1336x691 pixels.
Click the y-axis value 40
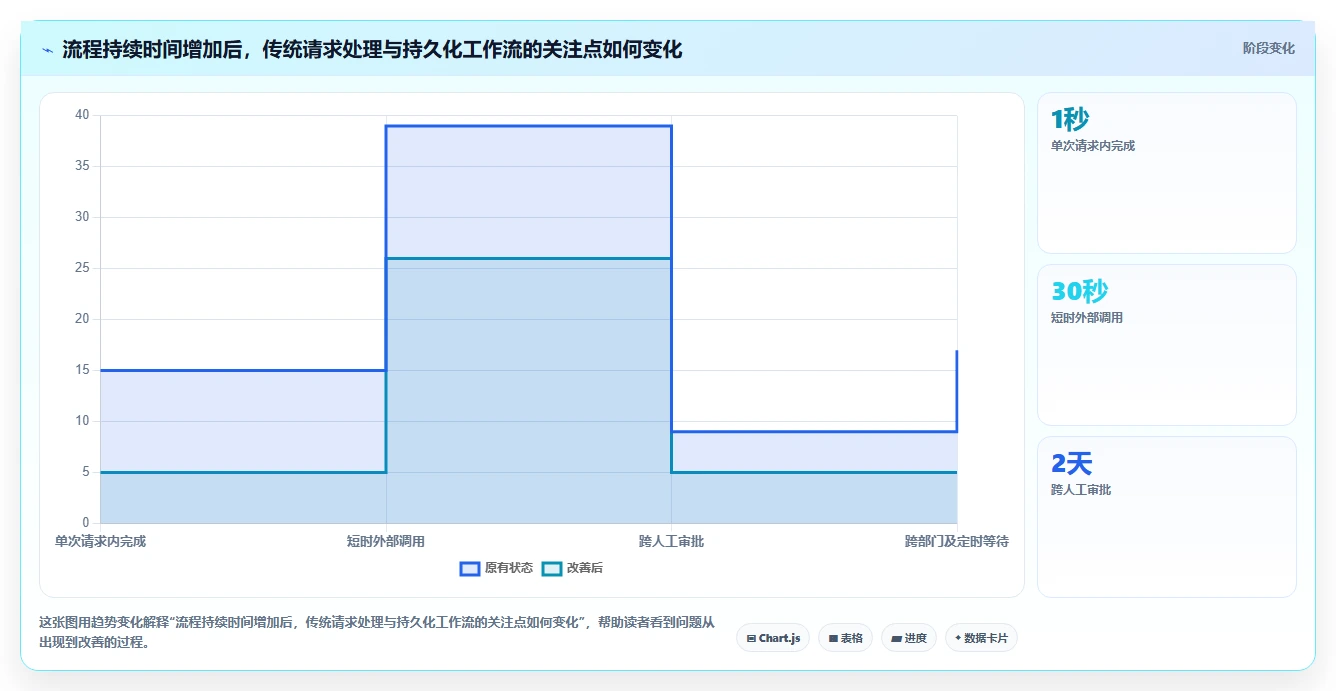tap(82, 115)
